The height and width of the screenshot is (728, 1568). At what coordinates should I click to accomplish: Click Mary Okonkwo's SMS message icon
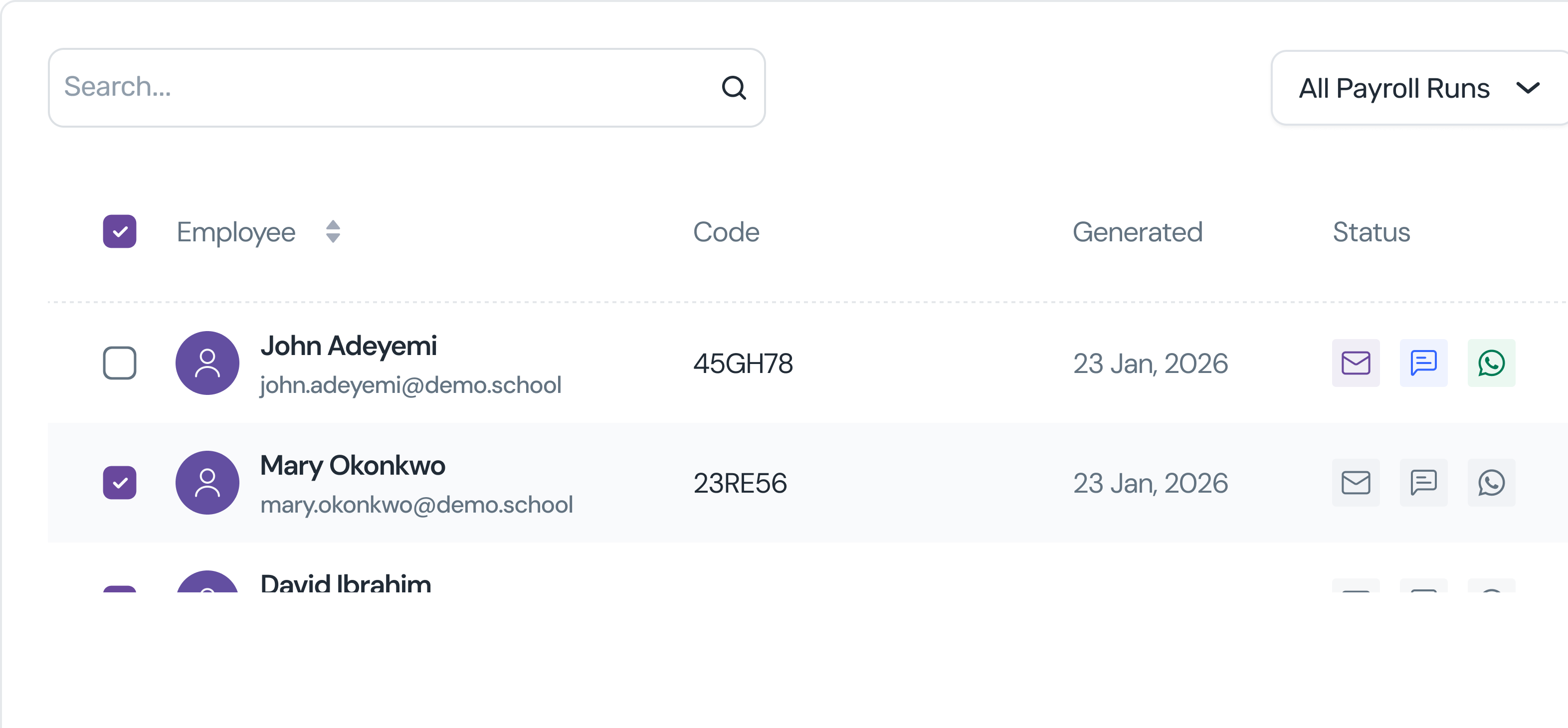tap(1423, 483)
